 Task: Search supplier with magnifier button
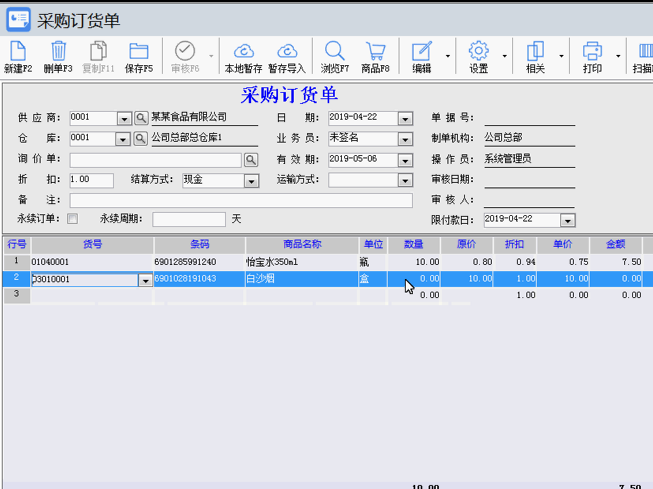tap(141, 118)
